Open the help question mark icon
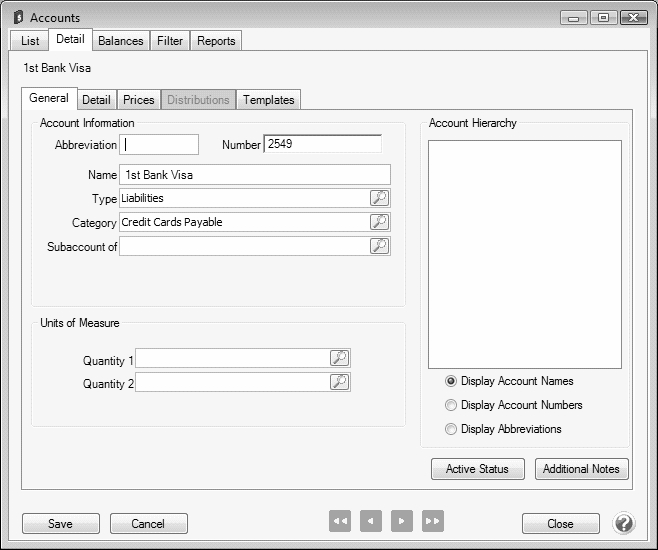The width and height of the screenshot is (658, 550). (623, 523)
